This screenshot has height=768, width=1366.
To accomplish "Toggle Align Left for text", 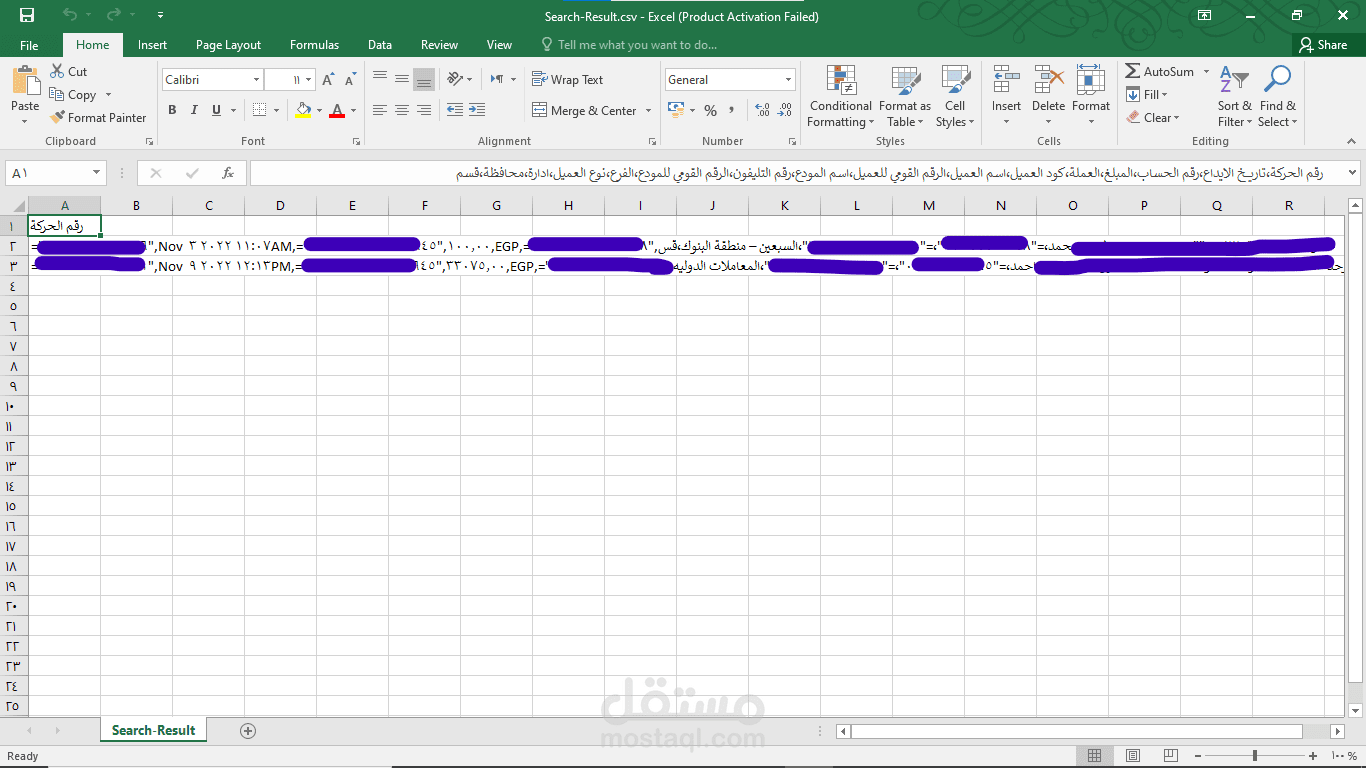I will pos(380,110).
